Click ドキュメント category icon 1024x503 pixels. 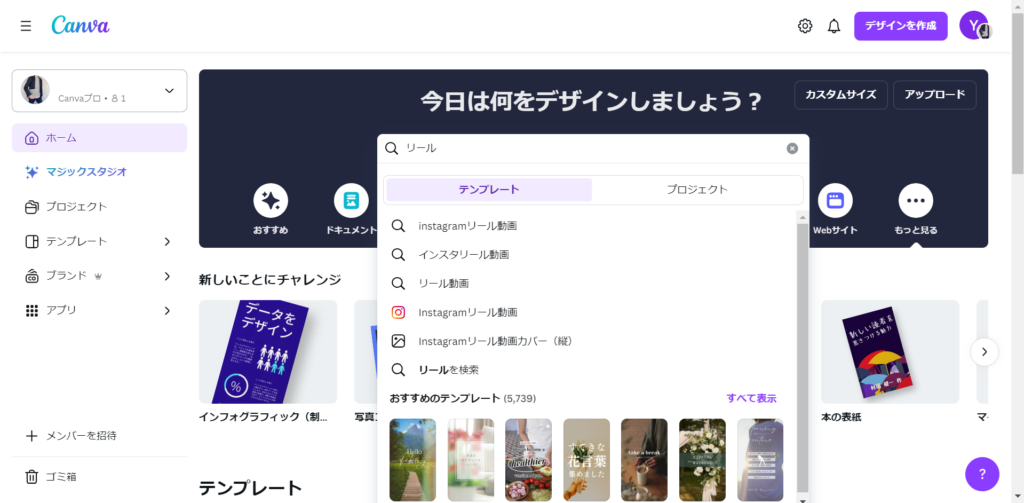(351, 201)
